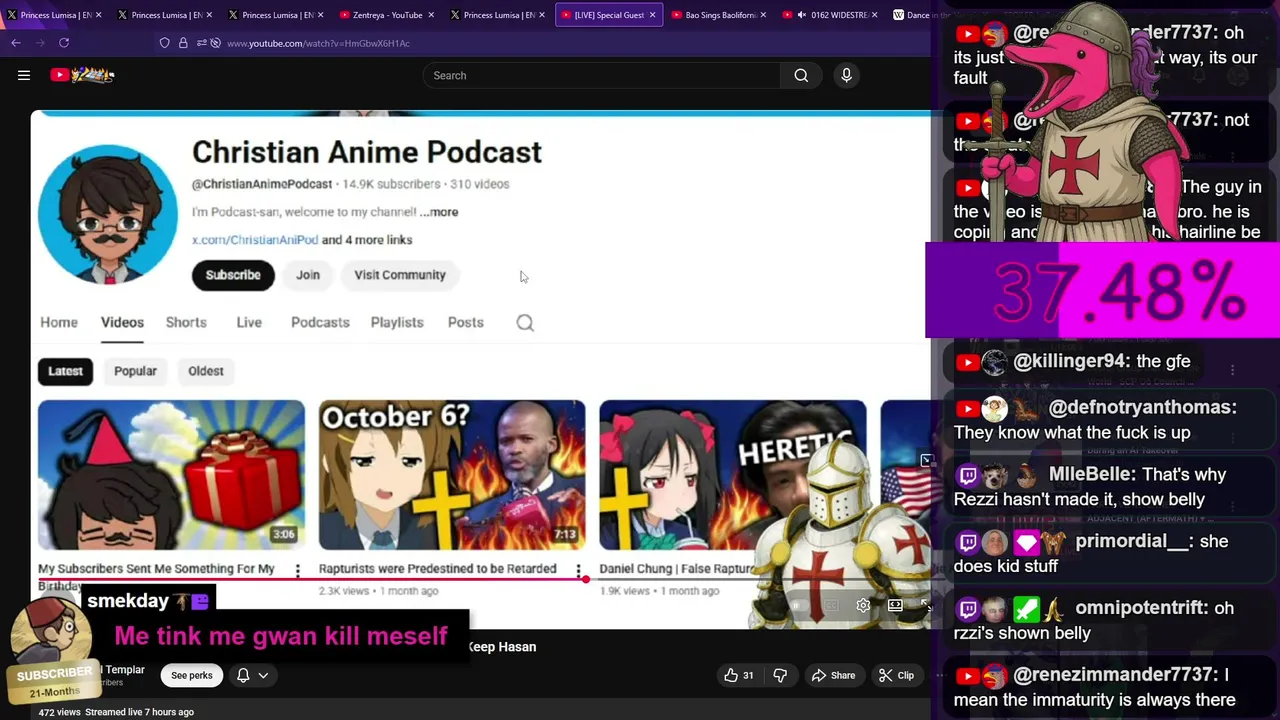Open the channel Live tab
This screenshot has height=720, width=1280.
249,322
